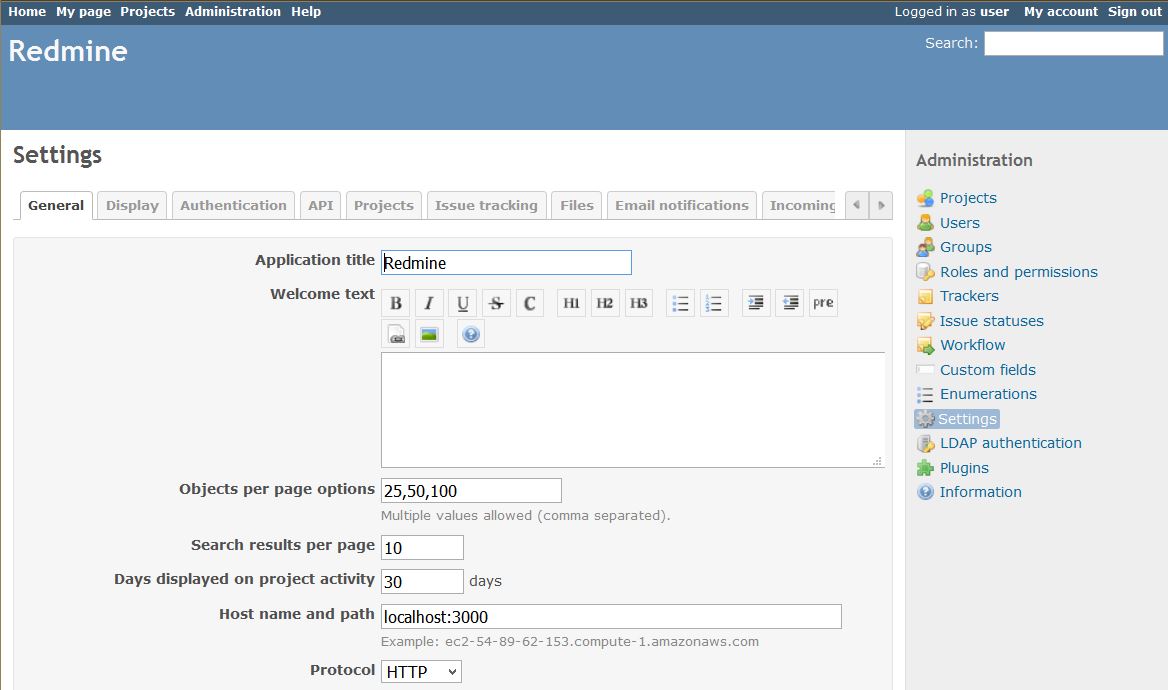Viewport: 1168px width, 690px height.
Task: Insert inline code with the C button
Action: tap(530, 303)
